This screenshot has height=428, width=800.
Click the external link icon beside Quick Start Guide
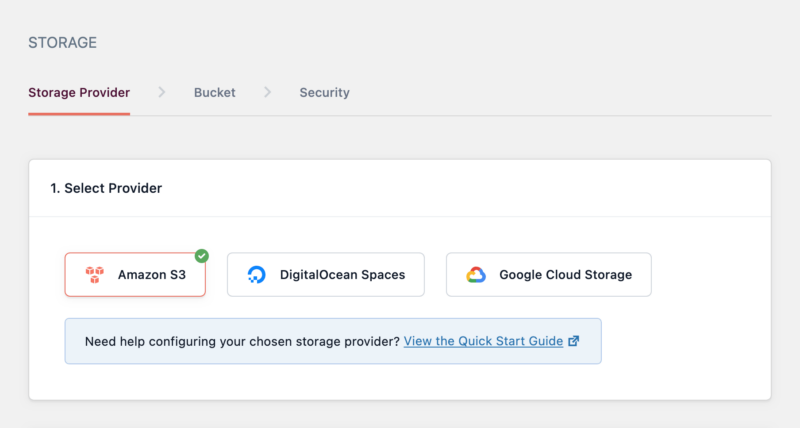pos(574,341)
